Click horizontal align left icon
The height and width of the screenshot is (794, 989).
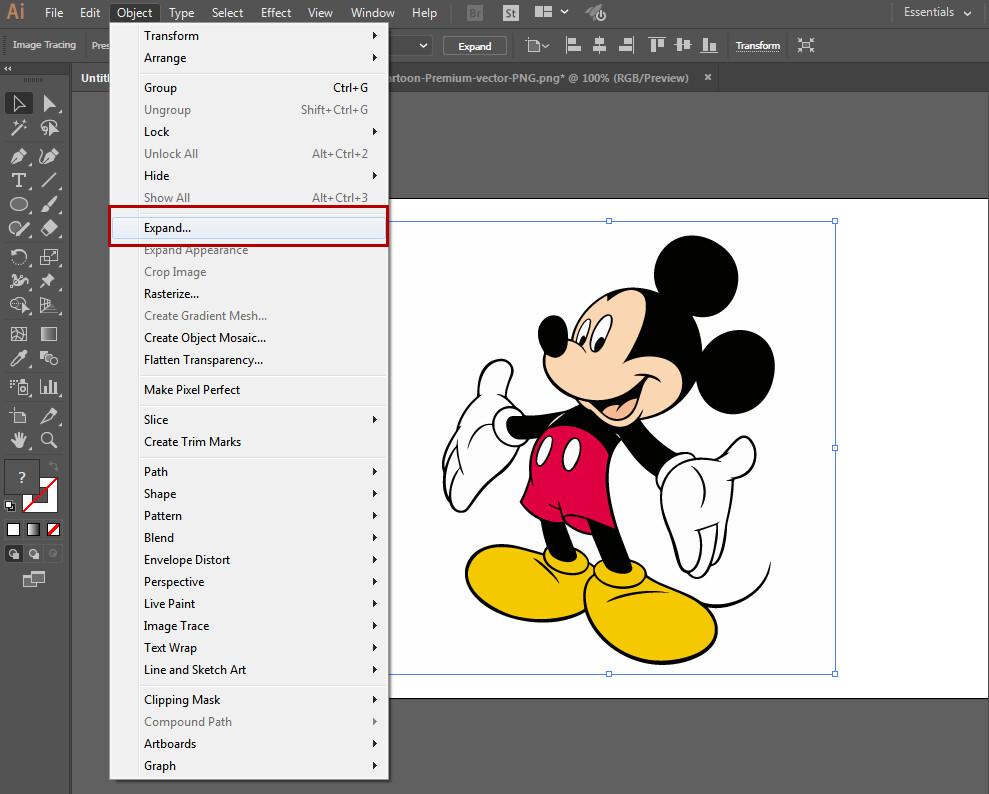tap(574, 45)
